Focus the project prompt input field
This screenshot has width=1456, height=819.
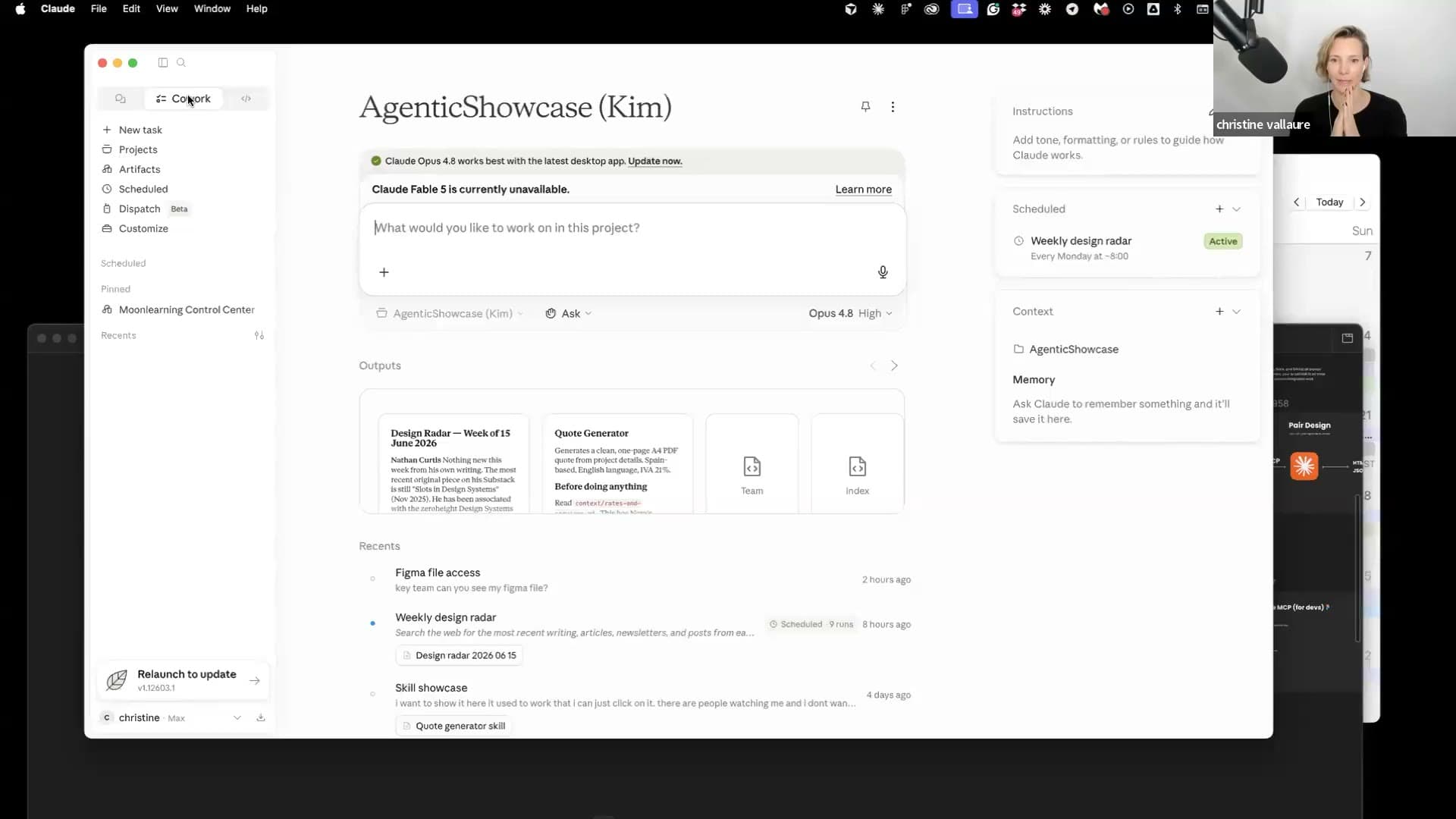click(x=632, y=227)
